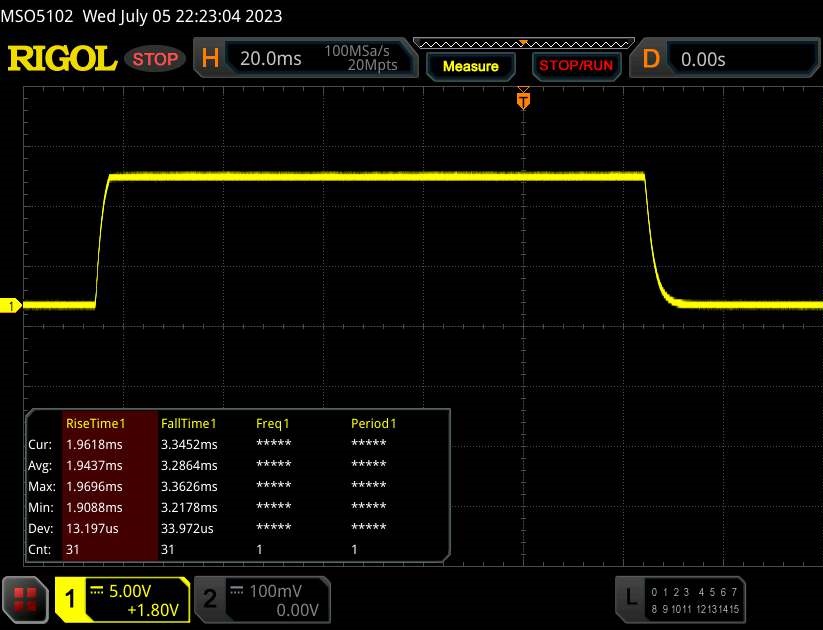The height and width of the screenshot is (630, 823).
Task: Click the Cur: row label
Action: [40, 445]
